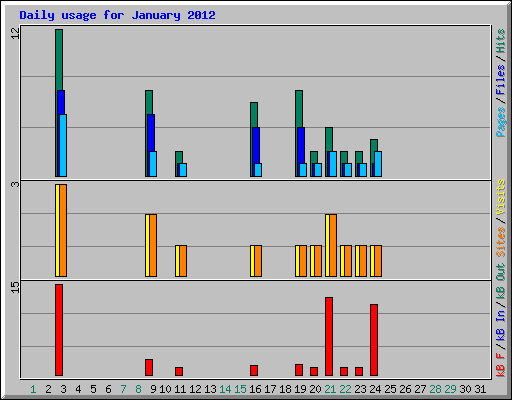Click the red kB F bar for day 21
Image resolution: width=512 pixels, height=400 pixels.
pos(329,336)
